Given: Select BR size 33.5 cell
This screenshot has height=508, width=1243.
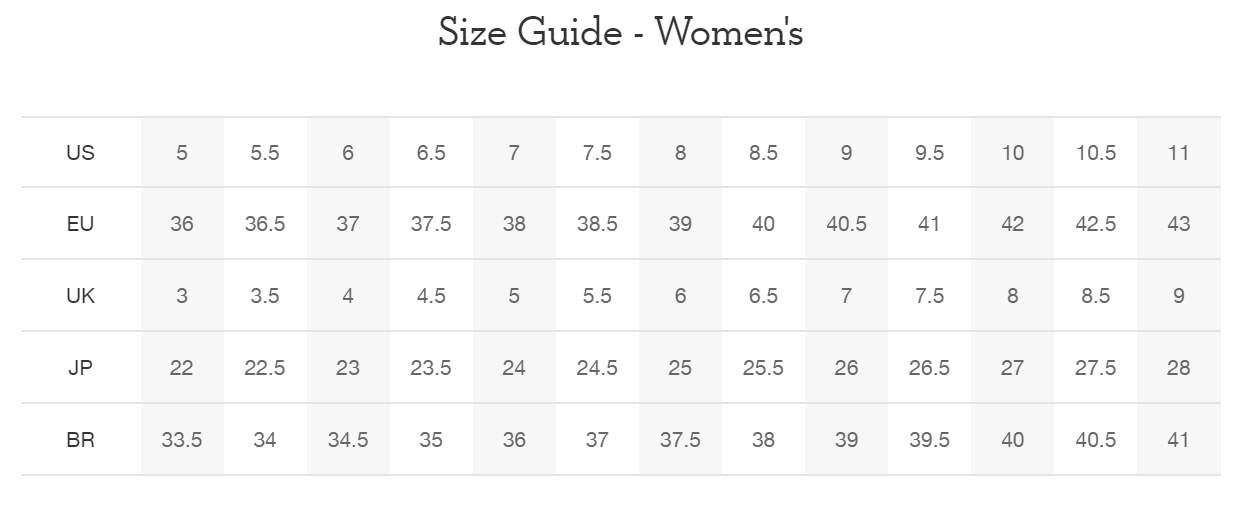Looking at the screenshot, I should click(182, 440).
